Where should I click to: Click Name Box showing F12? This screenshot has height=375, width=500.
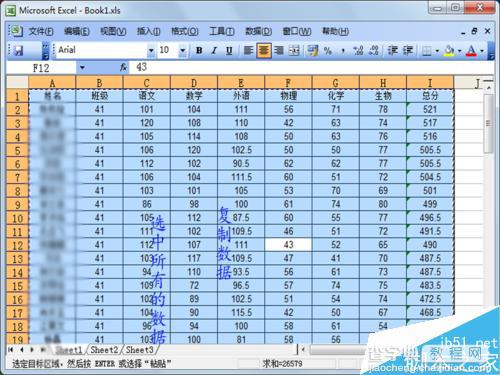(41, 68)
